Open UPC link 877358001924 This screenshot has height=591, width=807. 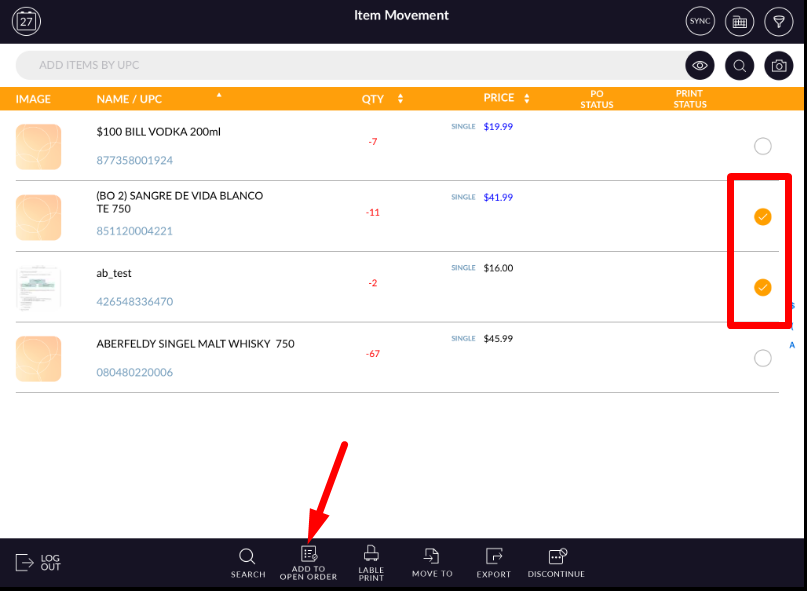point(135,160)
